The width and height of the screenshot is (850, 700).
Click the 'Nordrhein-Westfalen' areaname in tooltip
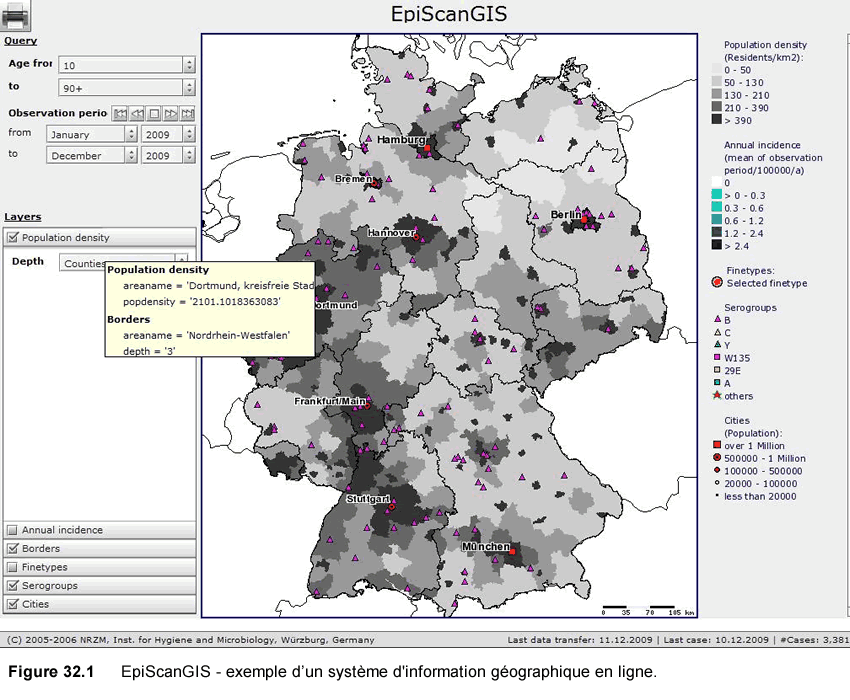pos(238,335)
